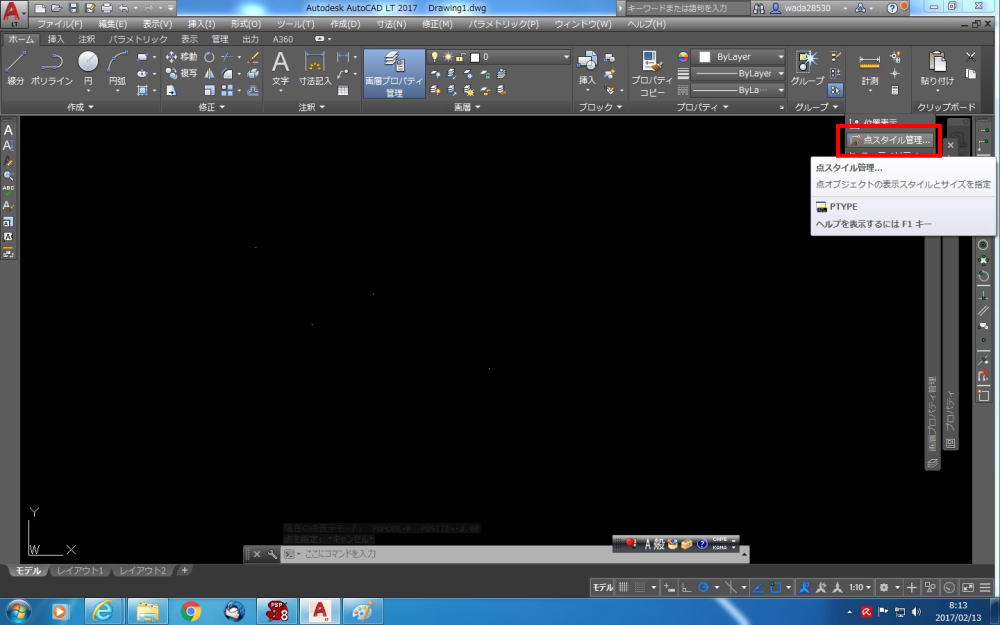Click 点スタイル管理... menu entry
The width and height of the screenshot is (1000, 625).
coord(890,140)
